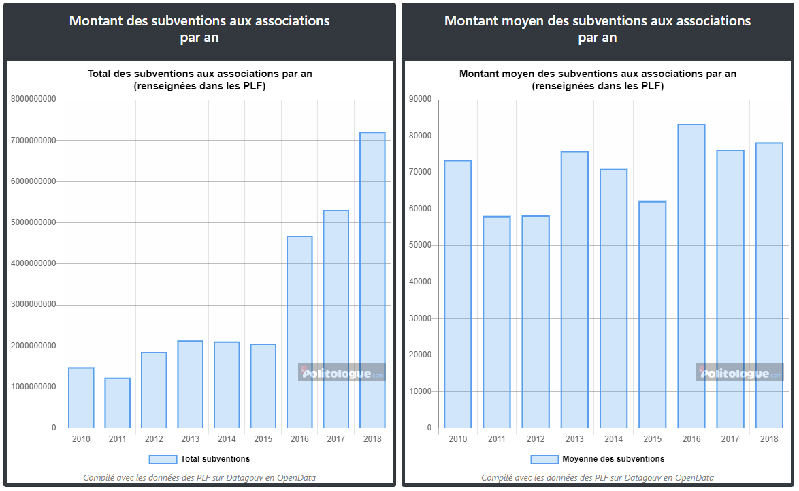Click the Politologue watermark in the average chart

click(x=739, y=373)
